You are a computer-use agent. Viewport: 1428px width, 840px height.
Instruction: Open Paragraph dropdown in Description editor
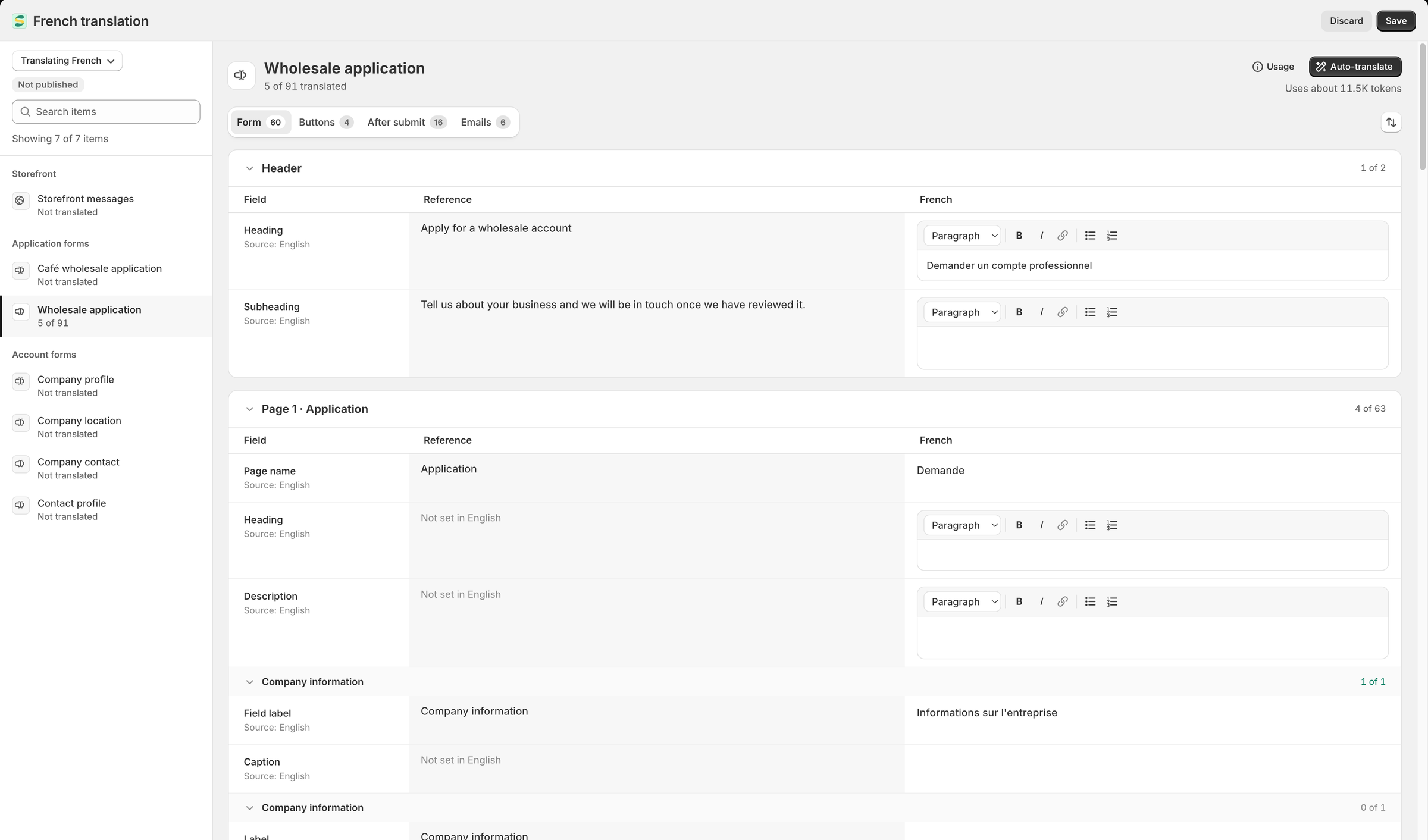click(962, 601)
